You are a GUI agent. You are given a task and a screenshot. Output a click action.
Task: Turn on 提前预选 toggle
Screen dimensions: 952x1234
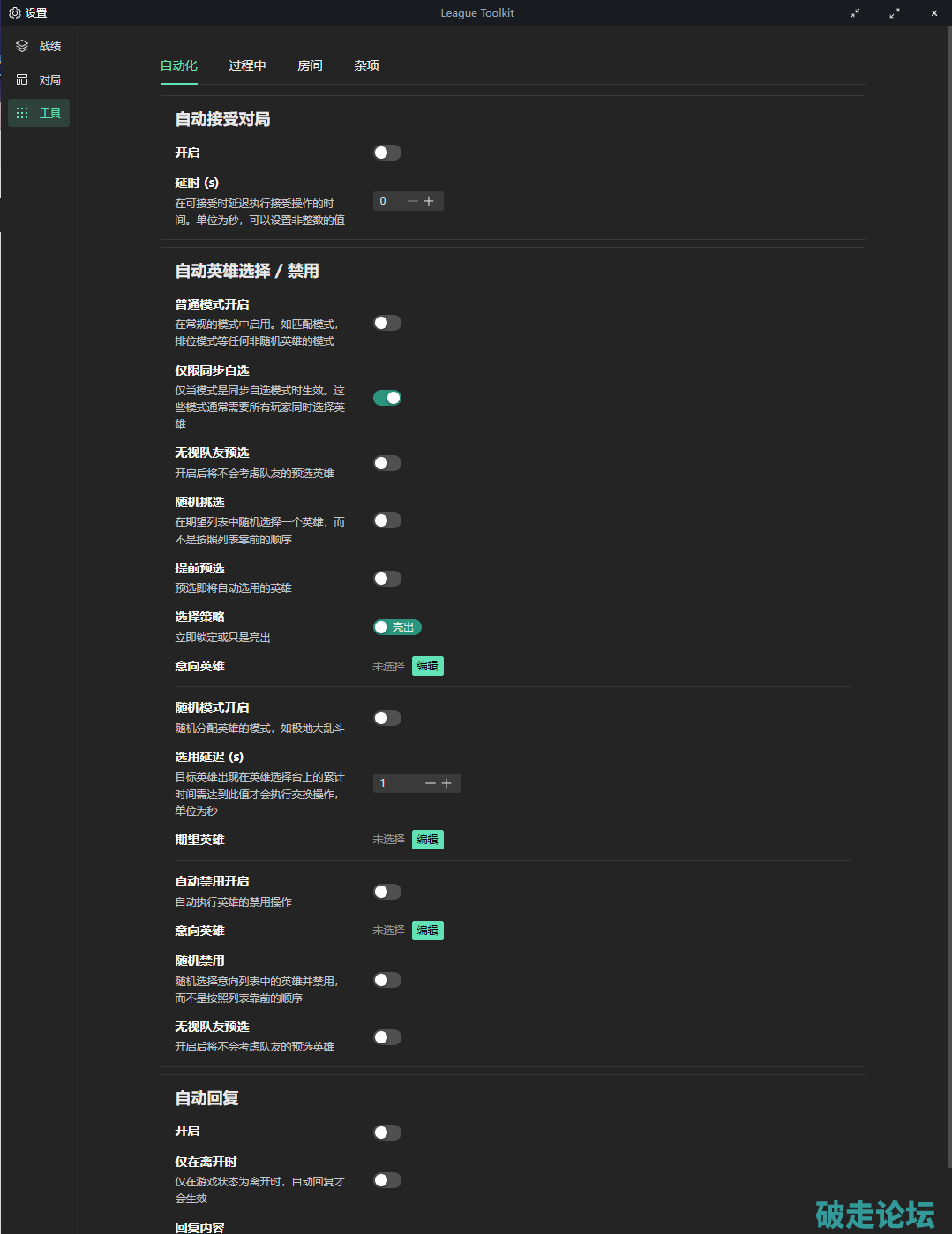pyautogui.click(x=386, y=579)
